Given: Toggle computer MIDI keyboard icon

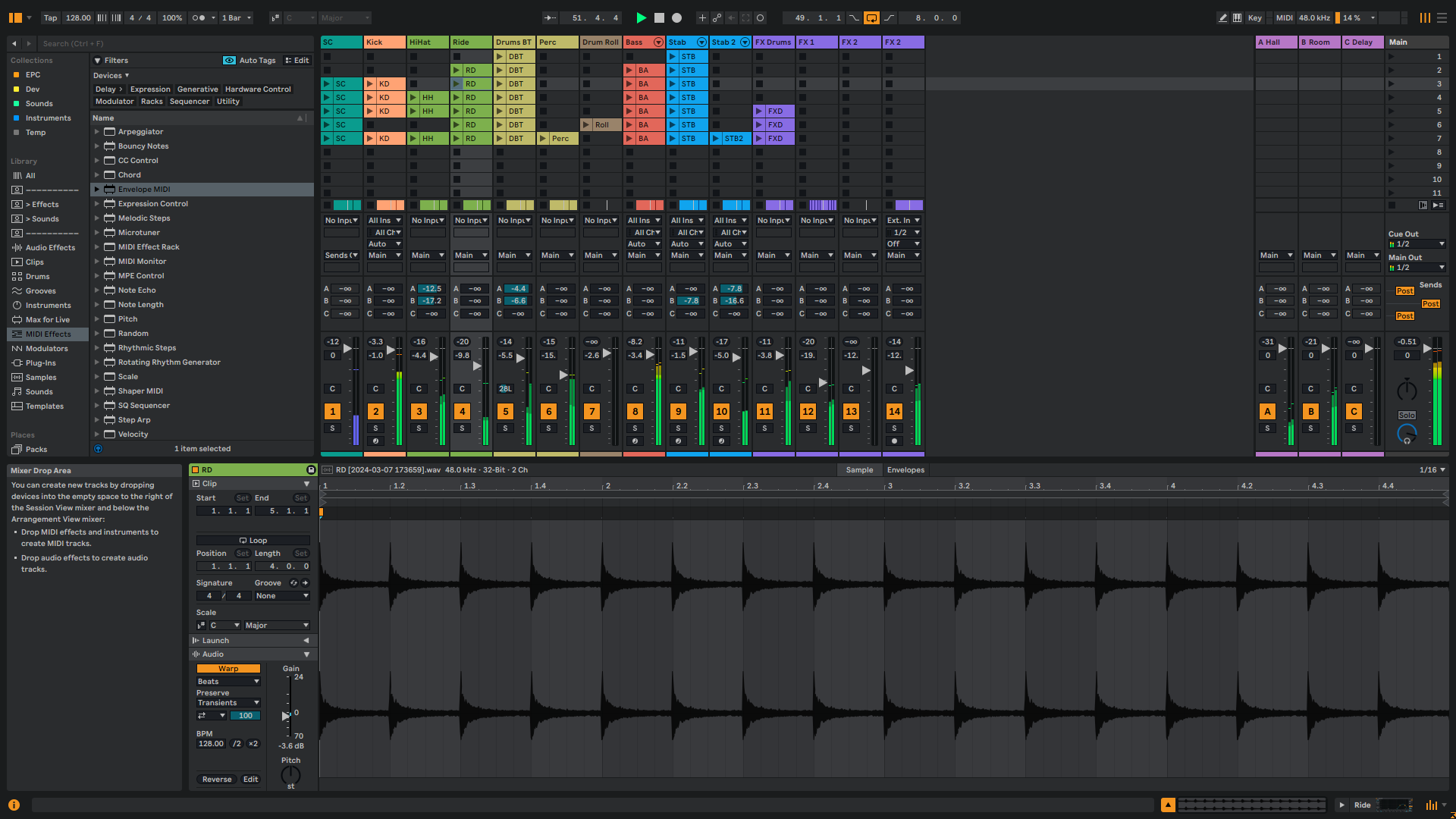Looking at the screenshot, I should pyautogui.click(x=1238, y=17).
